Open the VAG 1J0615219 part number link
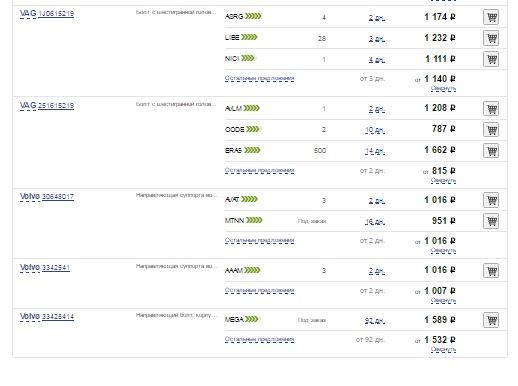518x386 pixels. (x=56, y=14)
